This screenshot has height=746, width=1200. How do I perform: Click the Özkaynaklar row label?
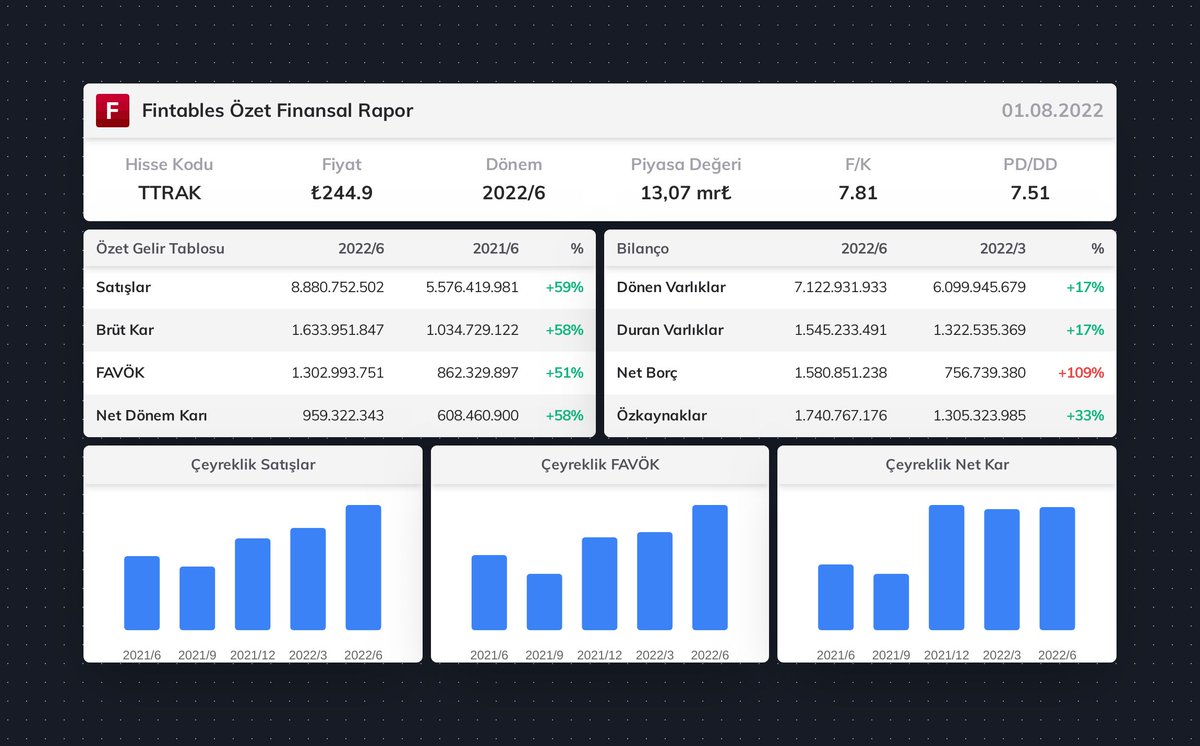click(x=660, y=415)
